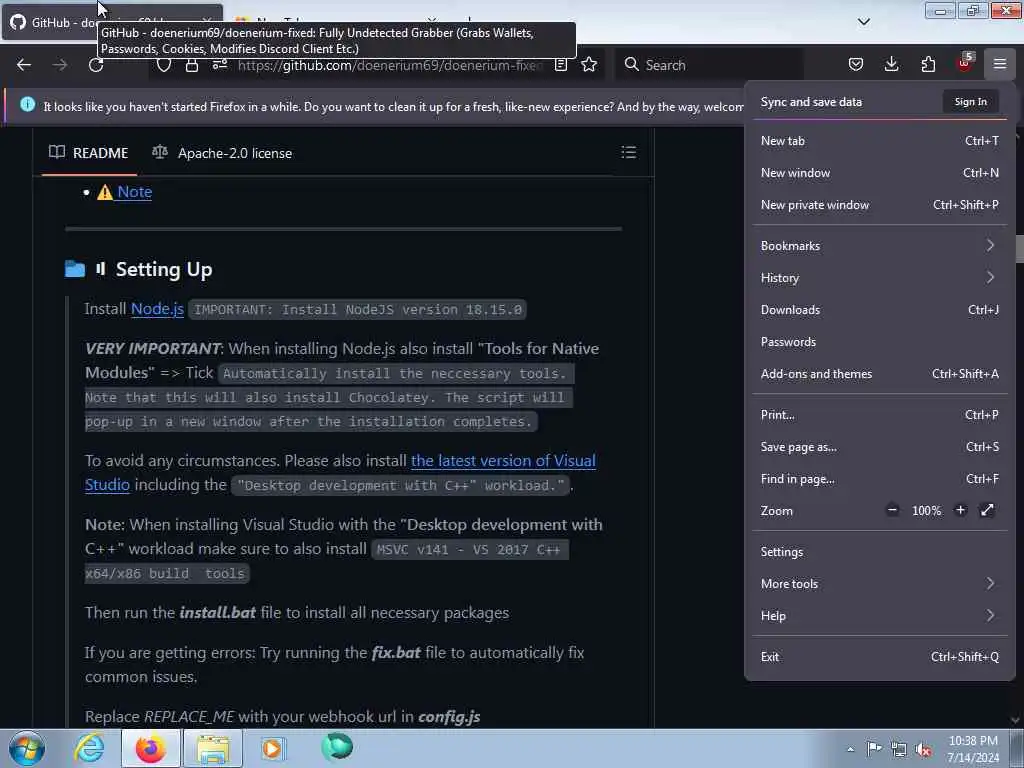1024x768 pixels.
Task: Expand the Help submenu
Action: point(879,616)
